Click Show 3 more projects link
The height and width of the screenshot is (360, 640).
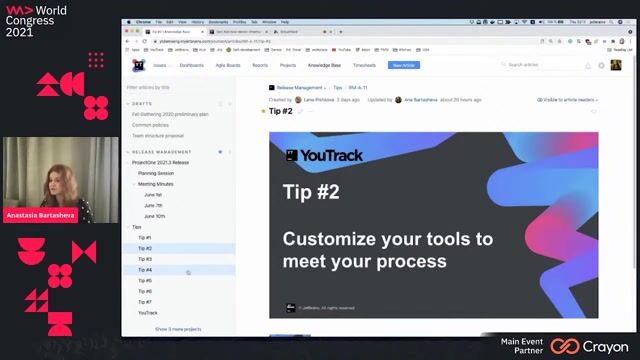pos(178,329)
